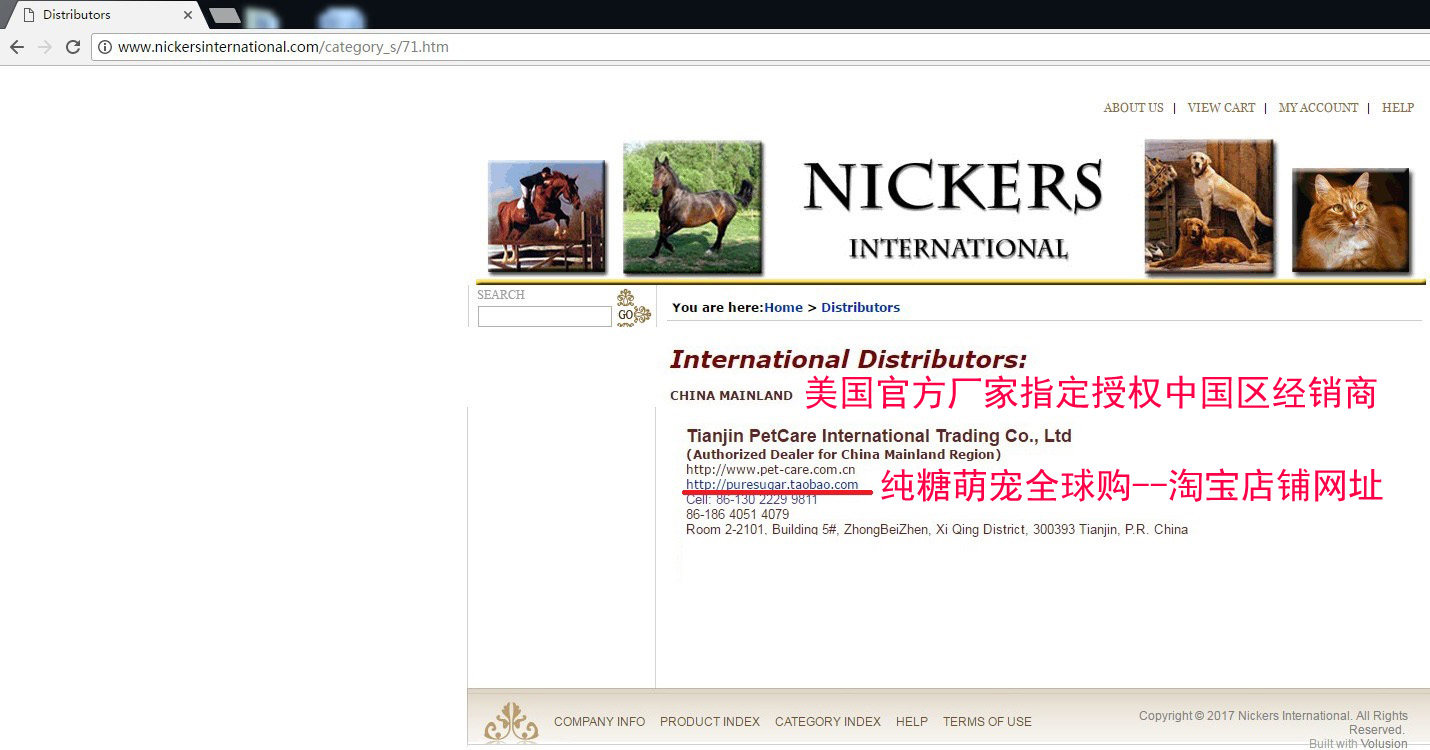This screenshot has height=750, width=1430.
Task: Open the VIEW CART link
Action: 1221,108
